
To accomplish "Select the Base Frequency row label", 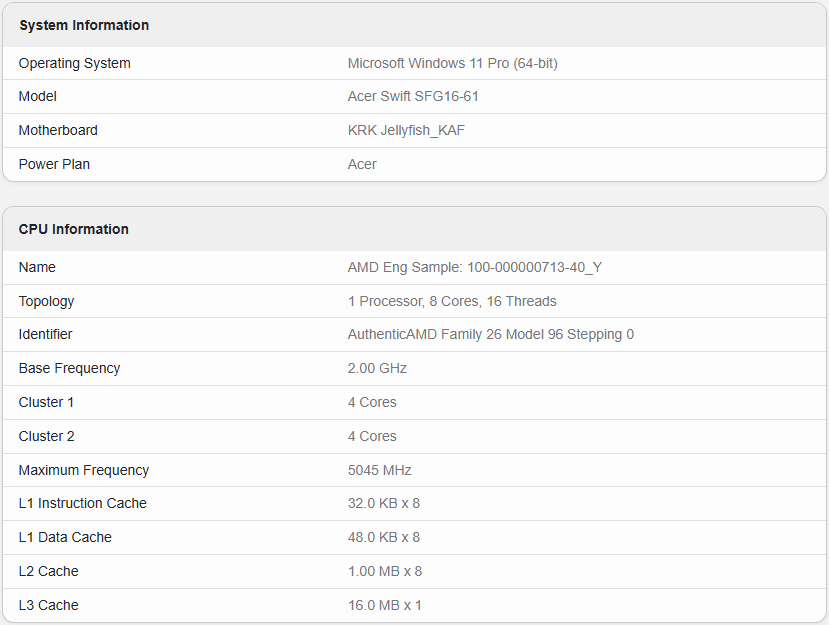I will [x=69, y=368].
